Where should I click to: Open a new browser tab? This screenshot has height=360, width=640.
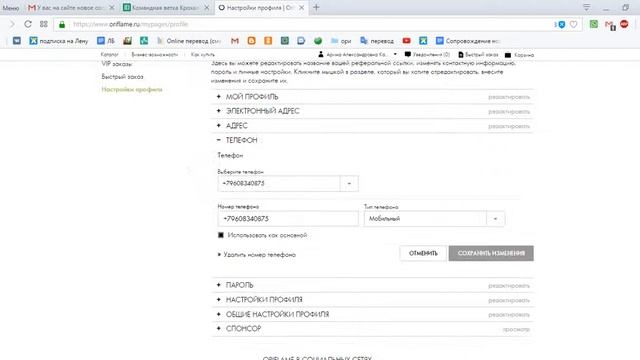316,7
